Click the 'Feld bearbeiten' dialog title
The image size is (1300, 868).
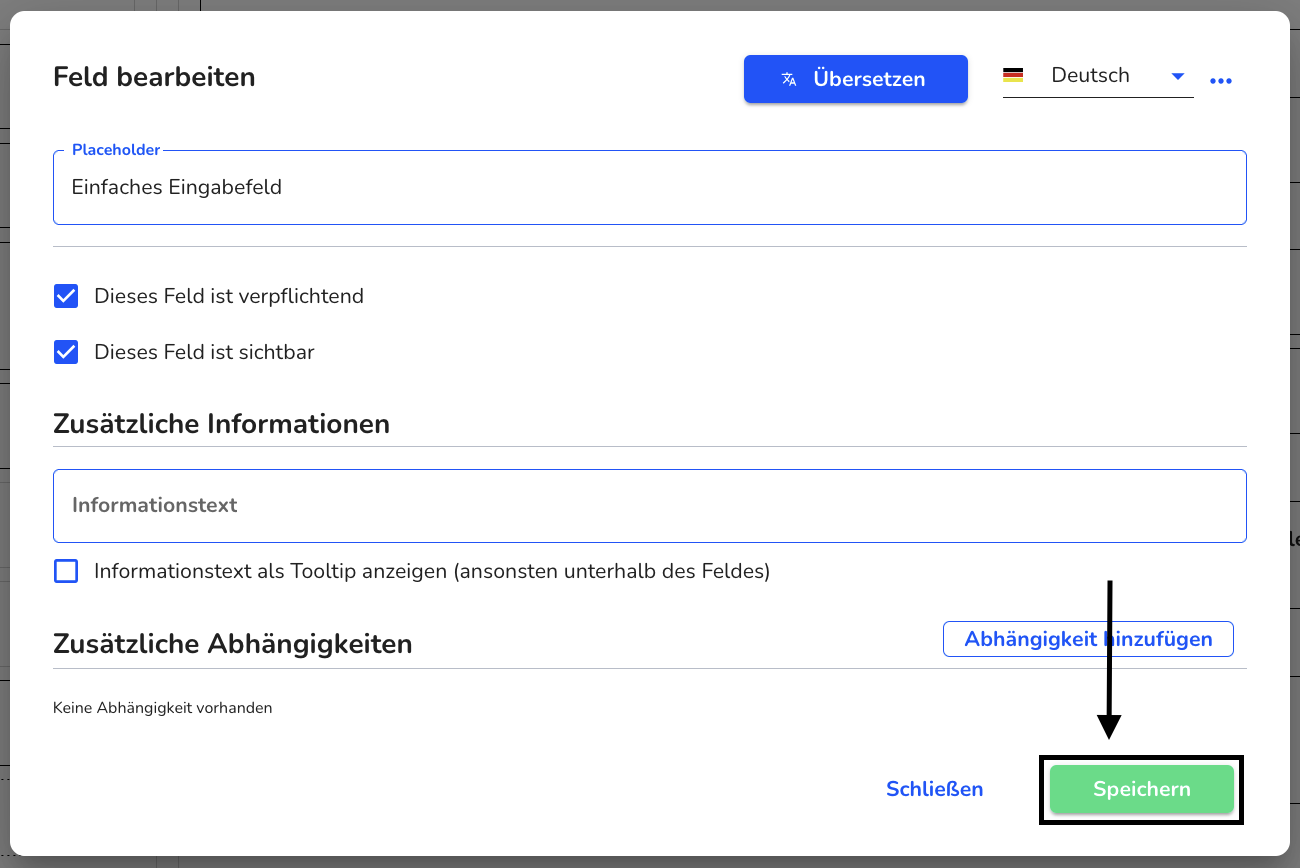click(154, 77)
